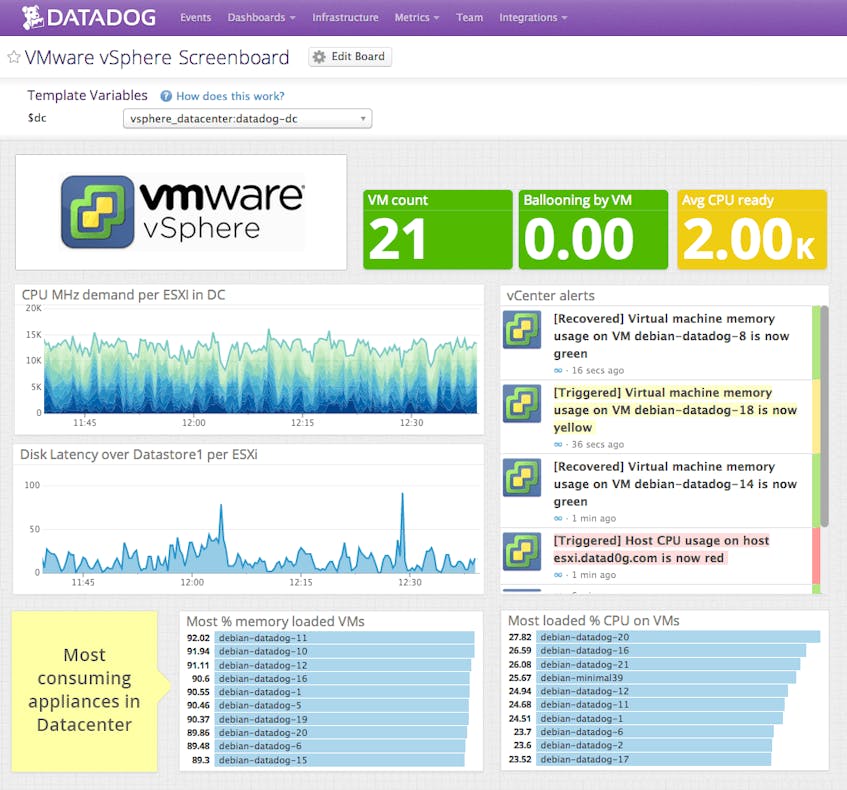
Task: Select CPU bar debian-datadog-20 at 27.82
Action: tap(678, 637)
